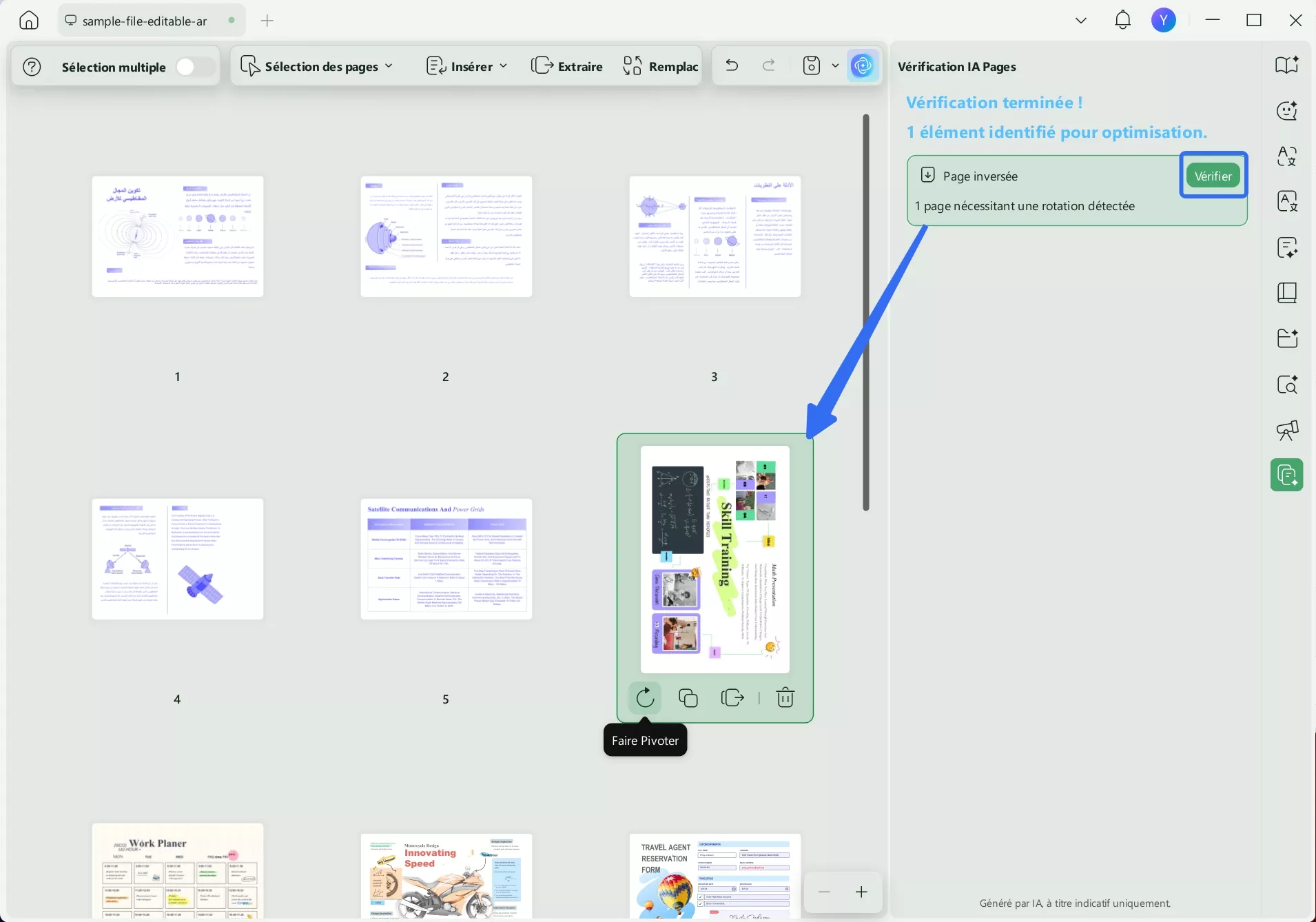Open the AI search sidebar icon
1316x922 pixels.
(1287, 385)
